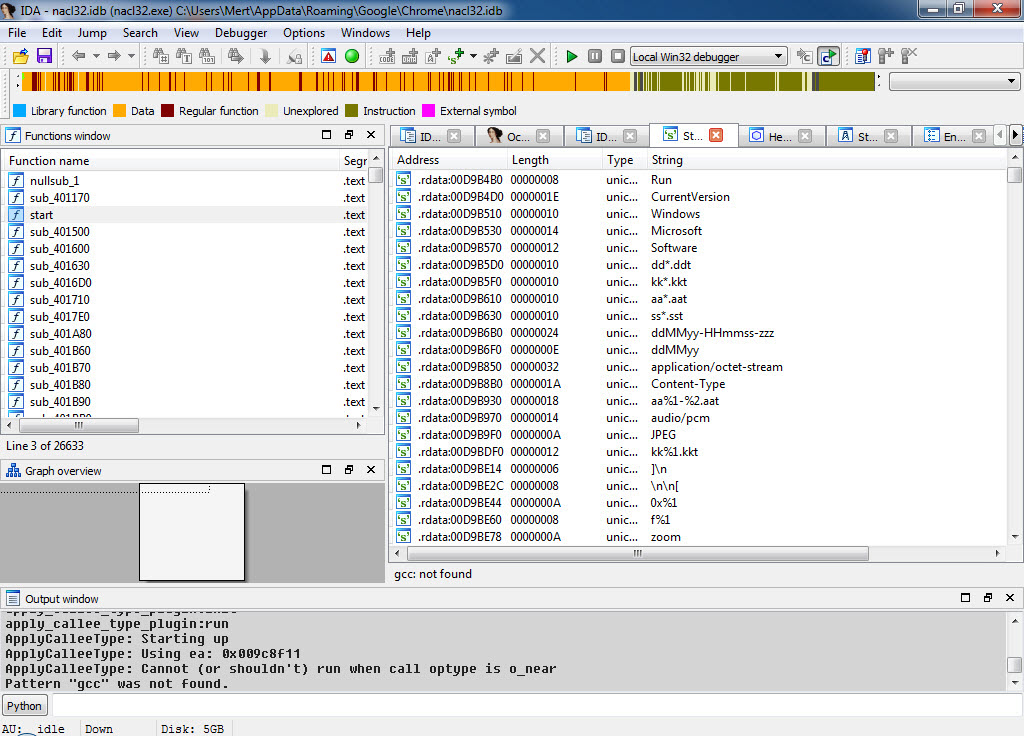Click the CODE plus toolbar icon

[x=387, y=57]
